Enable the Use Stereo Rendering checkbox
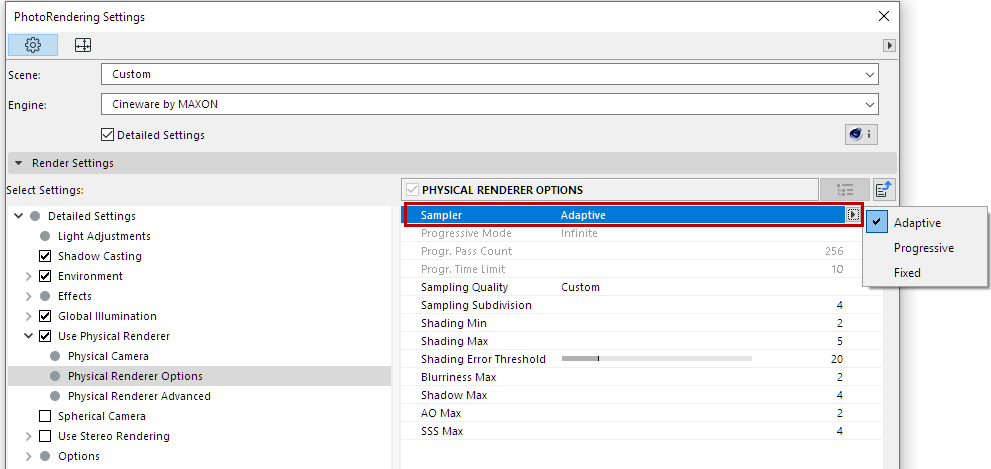The width and height of the screenshot is (991, 469). click(45, 436)
